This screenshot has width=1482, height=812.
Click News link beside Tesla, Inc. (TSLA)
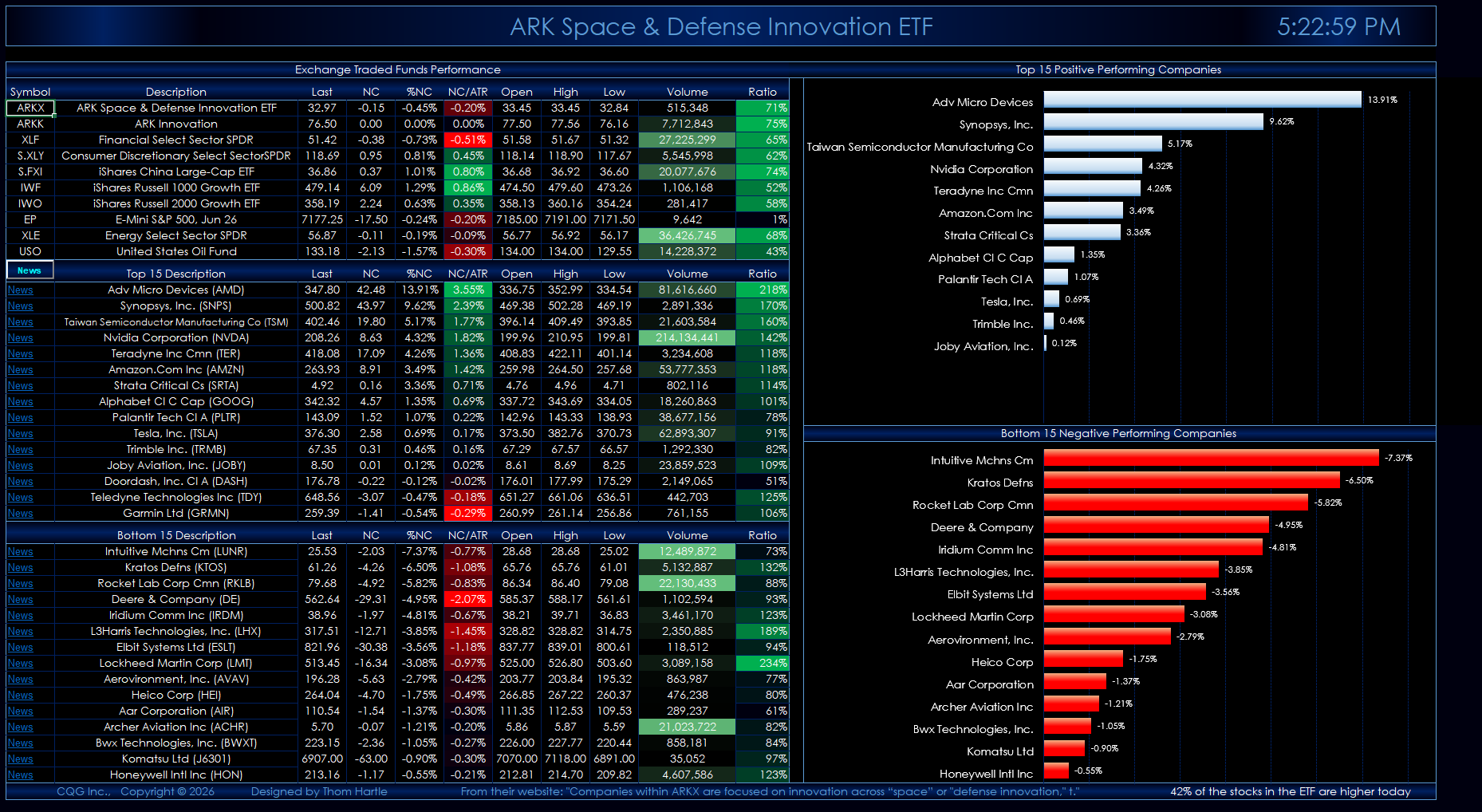(x=21, y=434)
